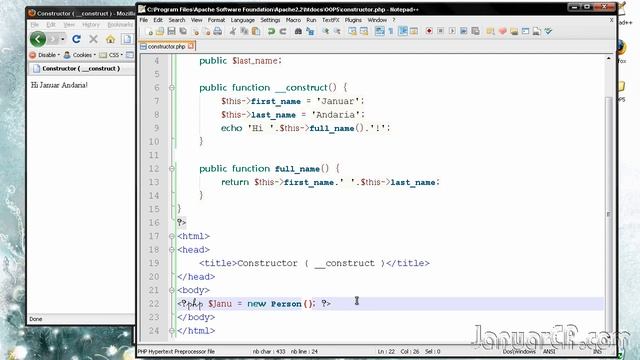Reload the page in Firefox
This screenshot has height=360, width=640.
[x=76, y=39]
